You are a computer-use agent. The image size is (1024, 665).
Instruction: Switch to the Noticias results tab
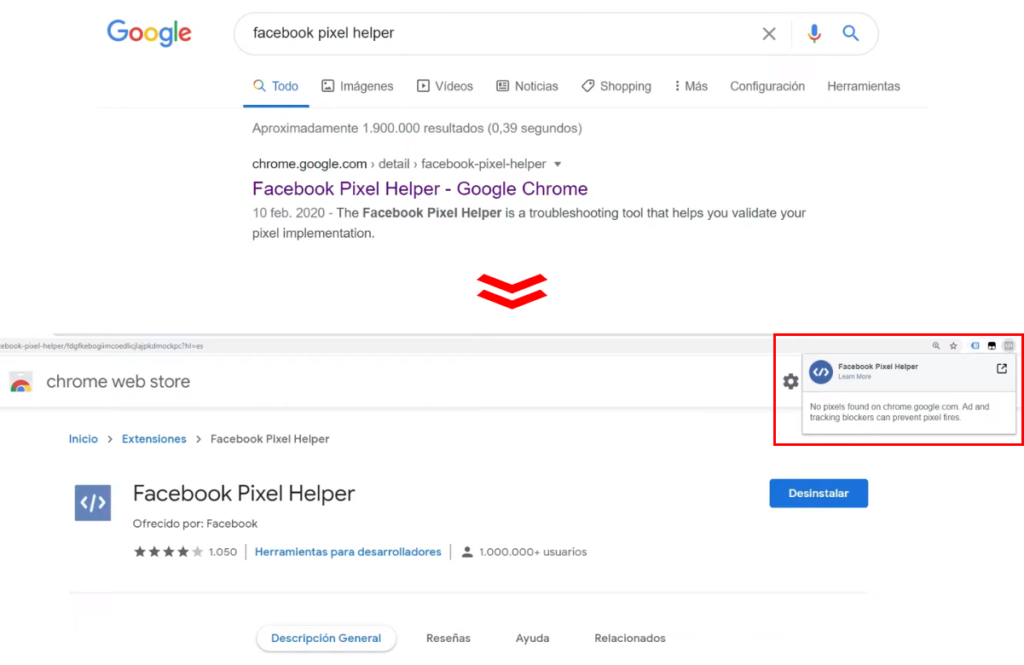point(527,86)
